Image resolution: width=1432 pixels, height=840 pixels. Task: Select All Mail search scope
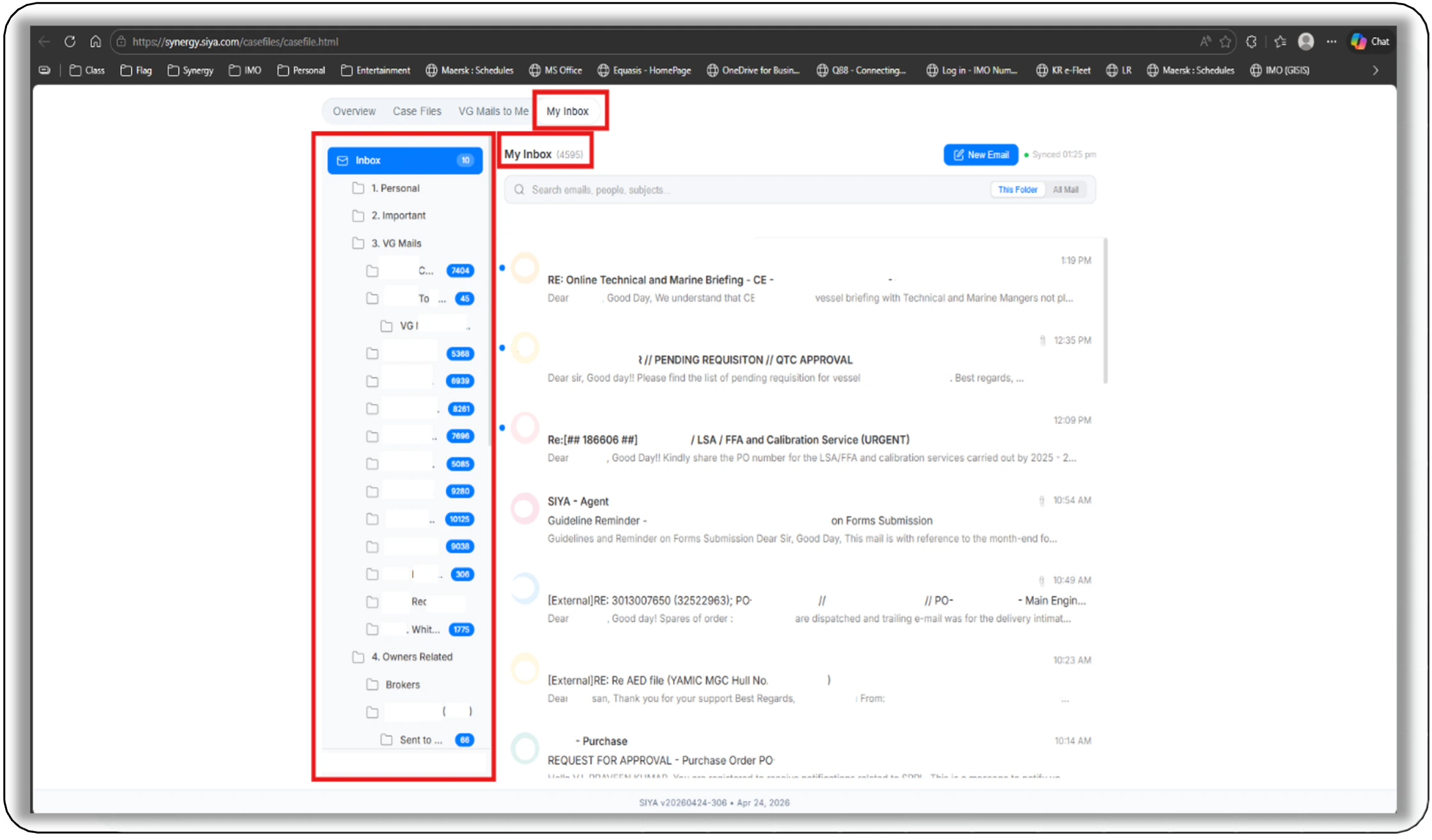(1065, 190)
